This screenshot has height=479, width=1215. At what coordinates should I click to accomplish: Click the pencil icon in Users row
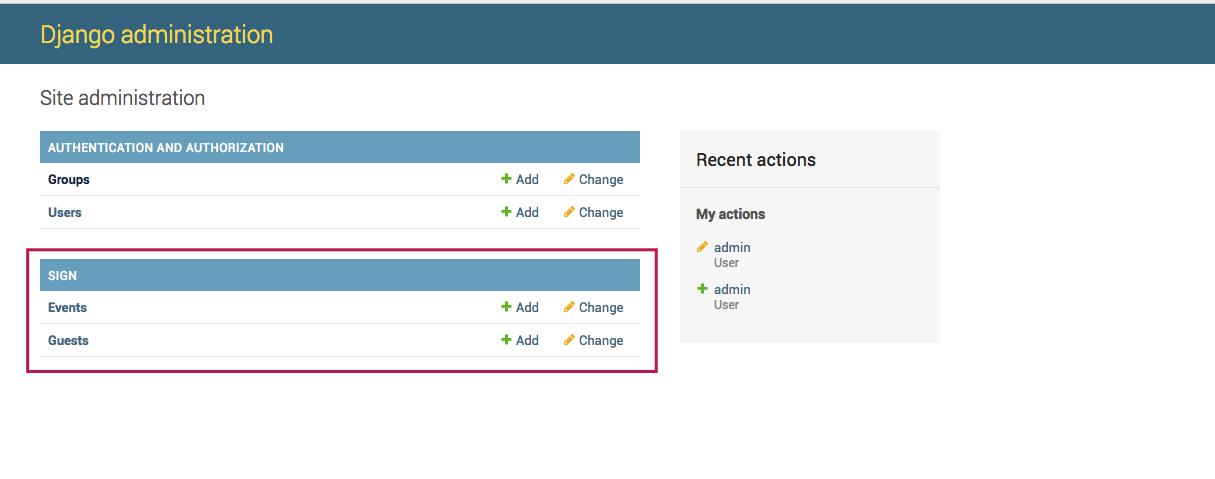(x=569, y=212)
